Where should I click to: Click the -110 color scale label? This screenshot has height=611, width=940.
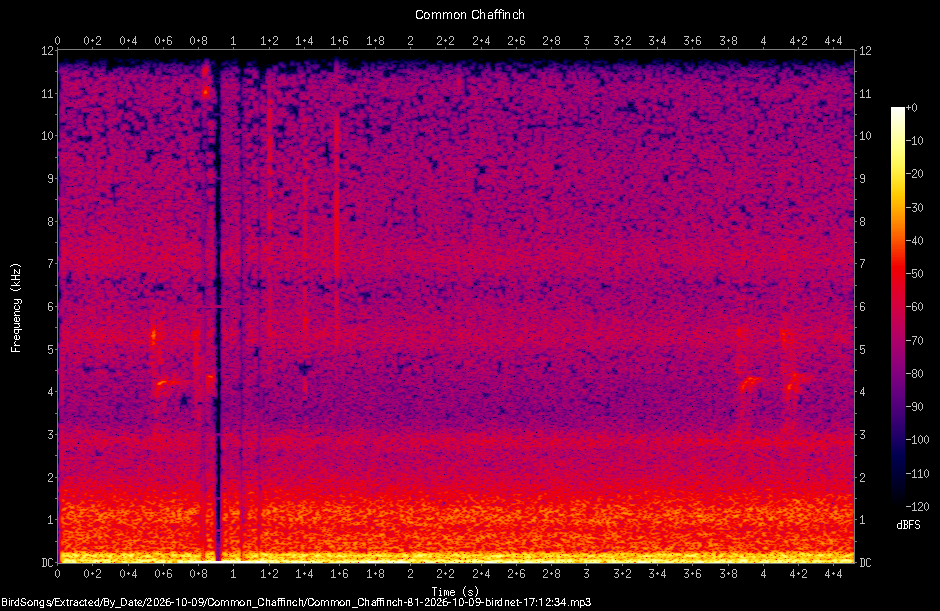click(917, 473)
